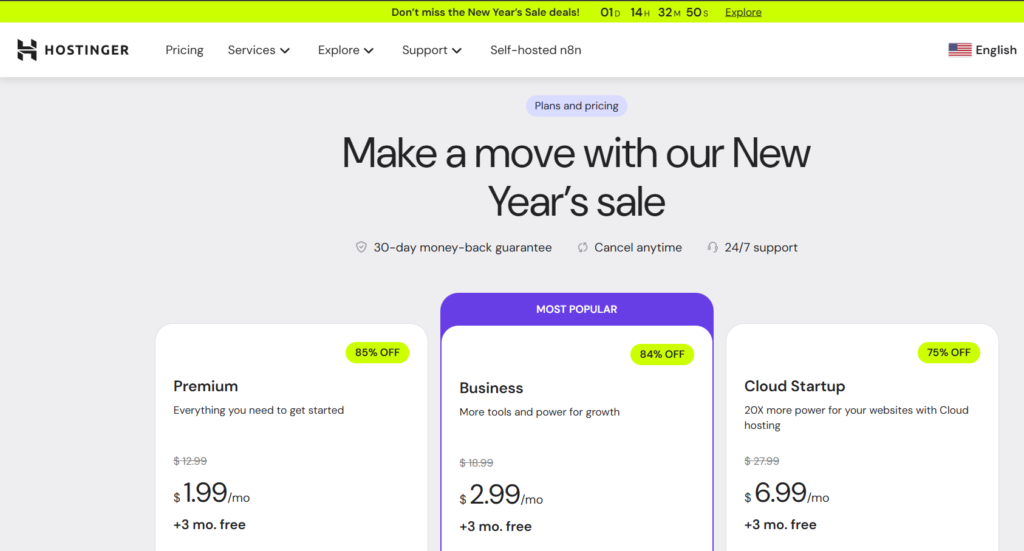This screenshot has width=1024, height=551.
Task: Click the 75% OFF badge on Cloud Startup
Action: [x=948, y=352]
